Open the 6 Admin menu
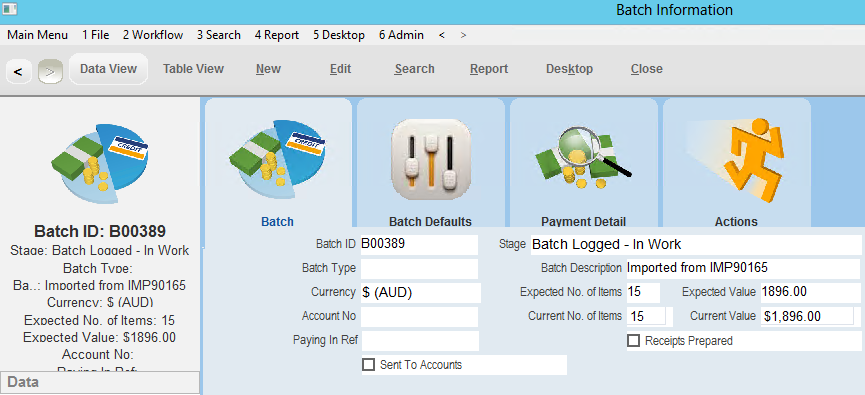 click(402, 35)
